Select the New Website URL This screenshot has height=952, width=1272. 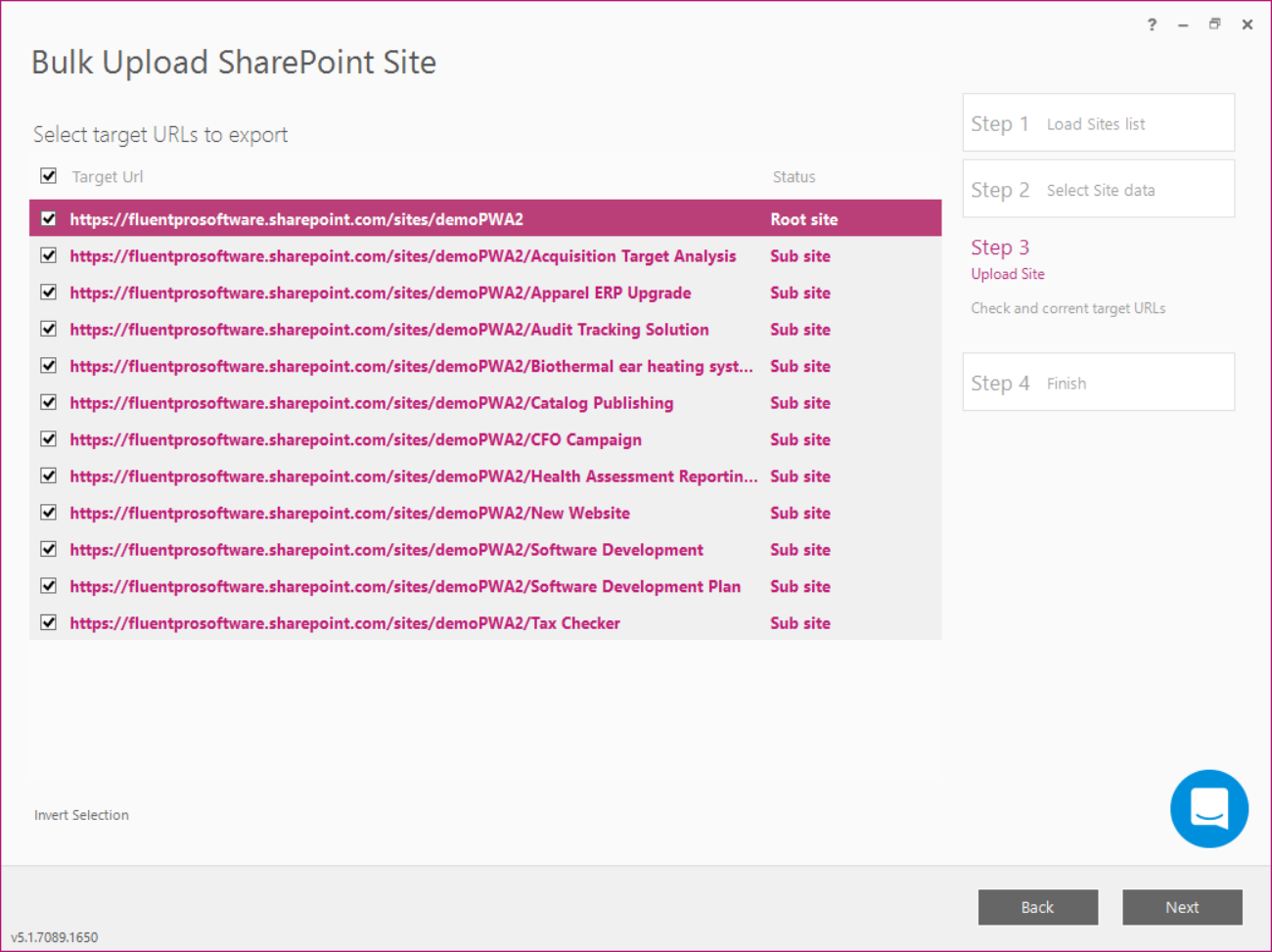coord(350,513)
